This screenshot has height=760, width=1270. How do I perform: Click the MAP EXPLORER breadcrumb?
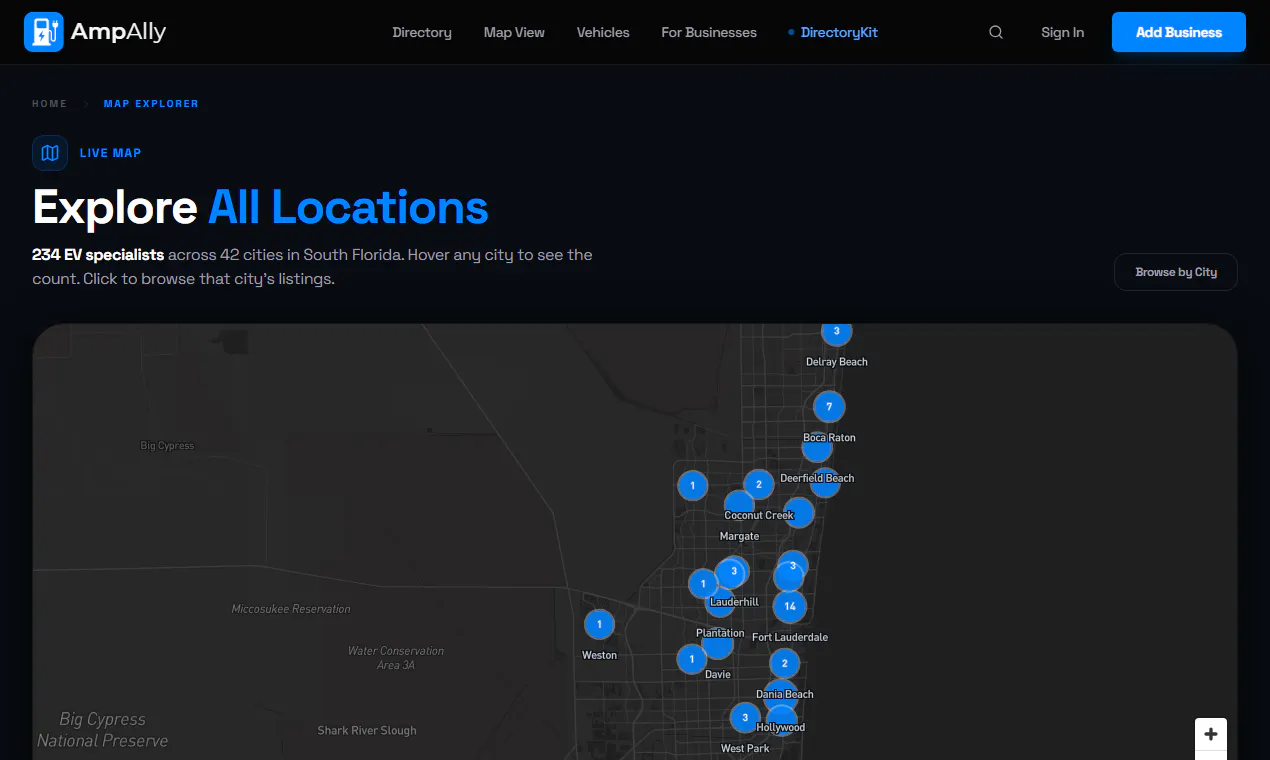pos(151,104)
